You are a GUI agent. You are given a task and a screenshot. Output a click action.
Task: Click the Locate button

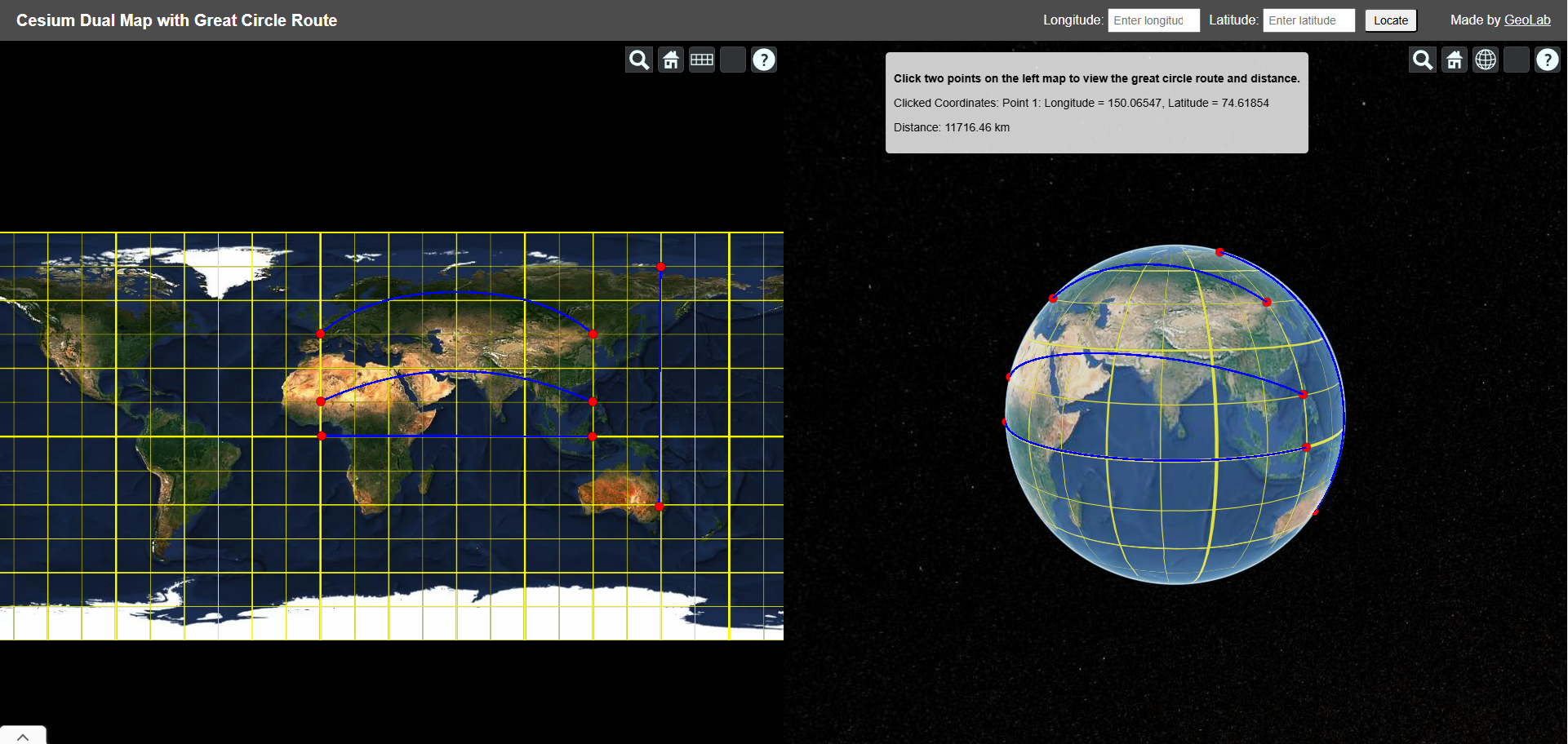[x=1391, y=20]
